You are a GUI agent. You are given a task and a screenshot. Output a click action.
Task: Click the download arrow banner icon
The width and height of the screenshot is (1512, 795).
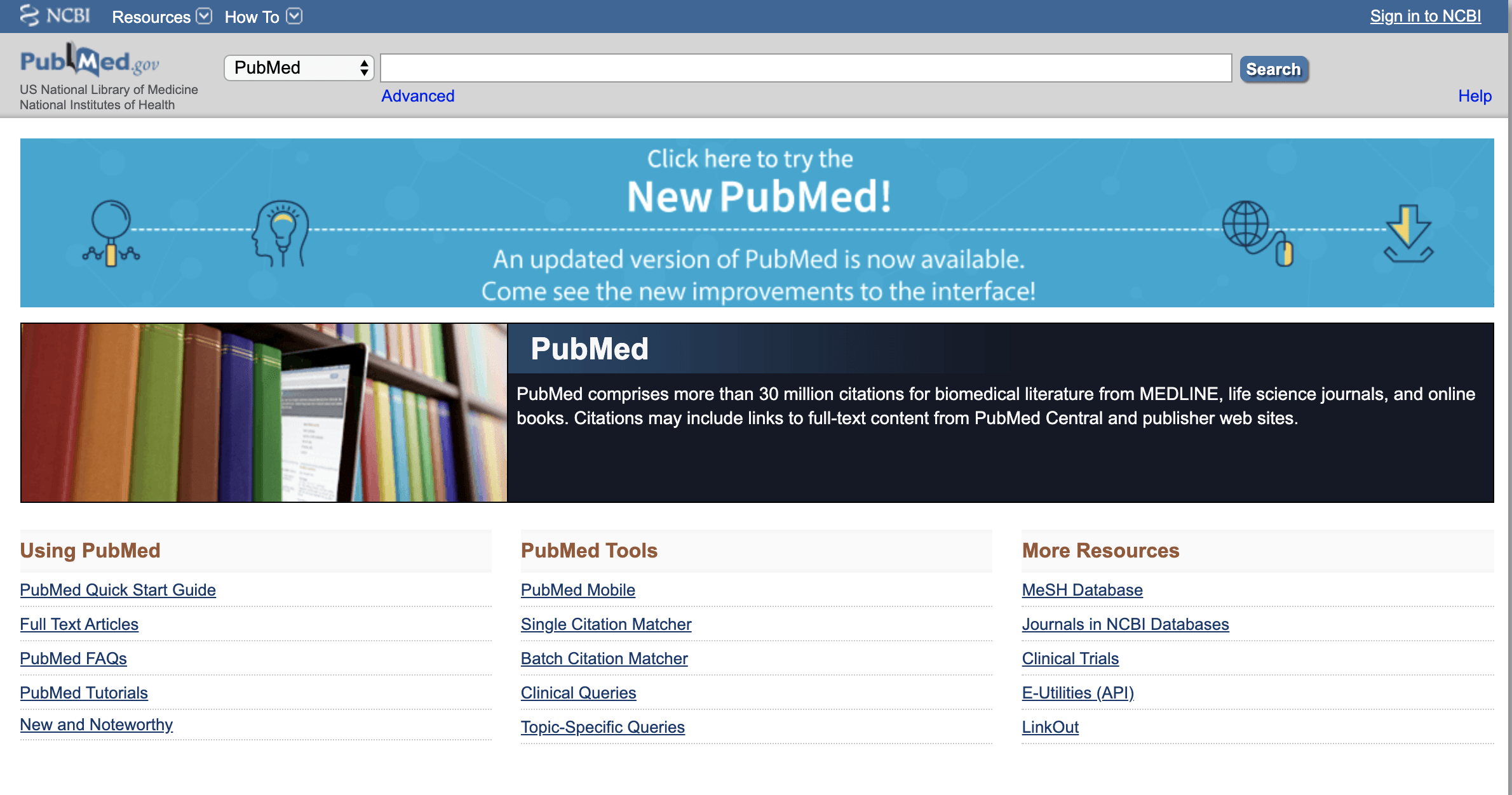coord(1408,232)
